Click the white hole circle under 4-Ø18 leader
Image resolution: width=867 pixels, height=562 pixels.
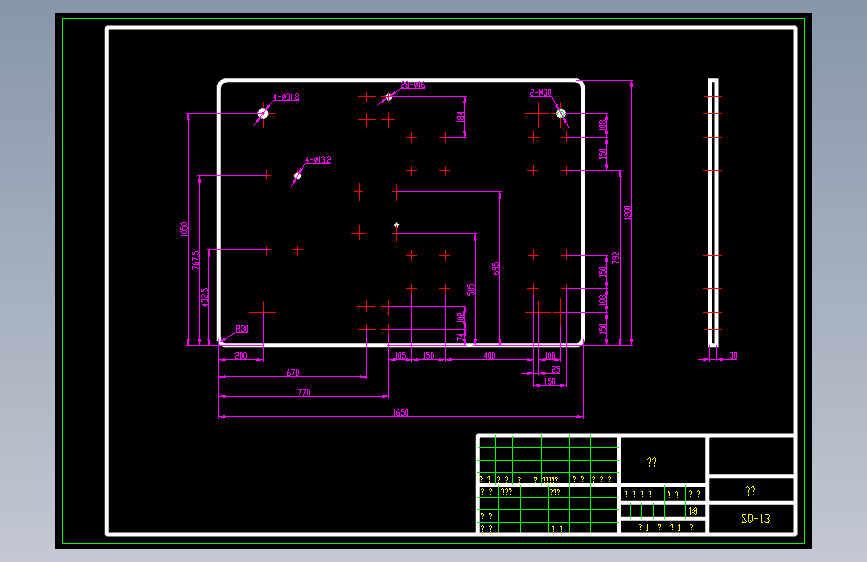pos(263,113)
